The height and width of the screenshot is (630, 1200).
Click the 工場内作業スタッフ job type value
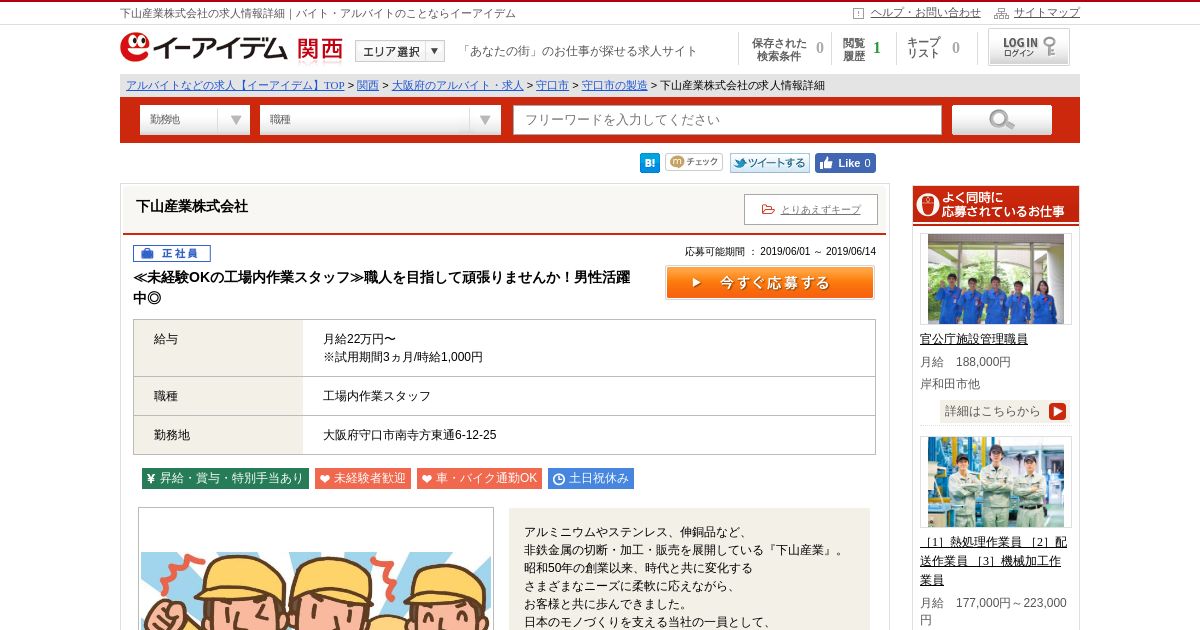[x=377, y=396]
